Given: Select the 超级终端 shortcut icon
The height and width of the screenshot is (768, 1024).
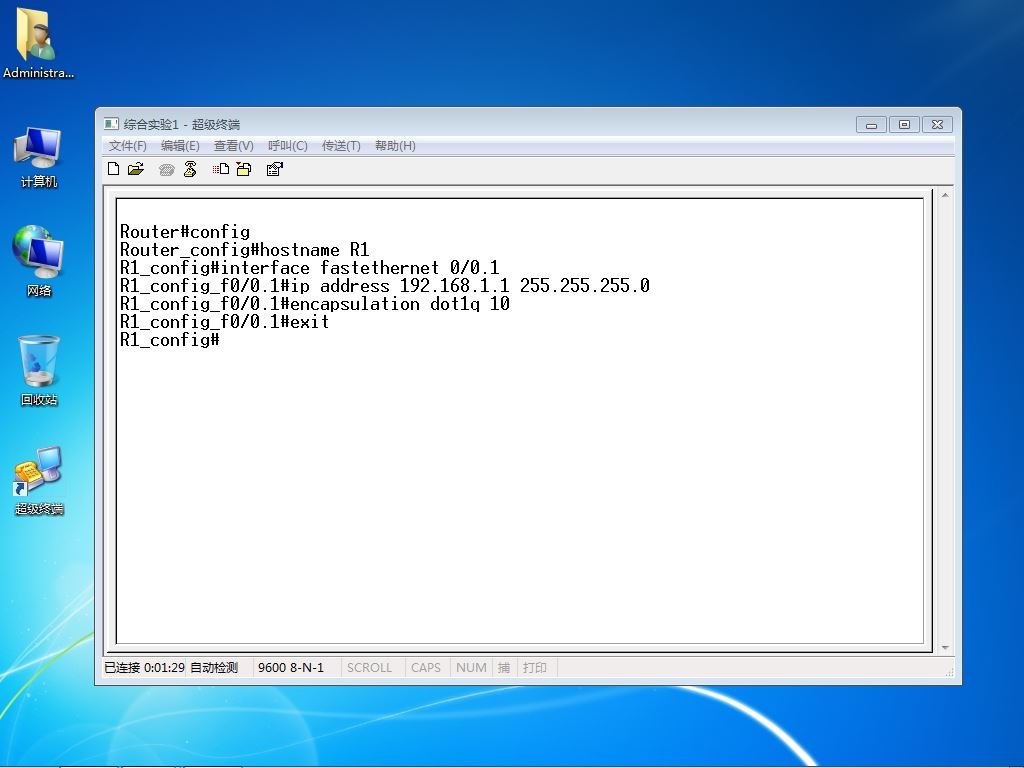Looking at the screenshot, I should point(39,481).
